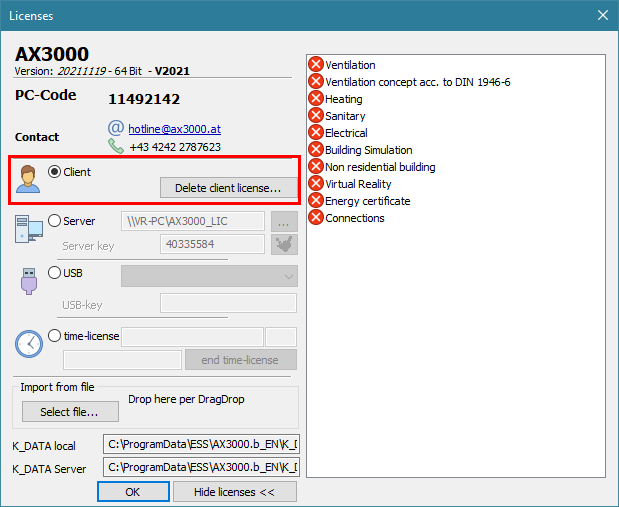Click the end time-license button

(241, 360)
